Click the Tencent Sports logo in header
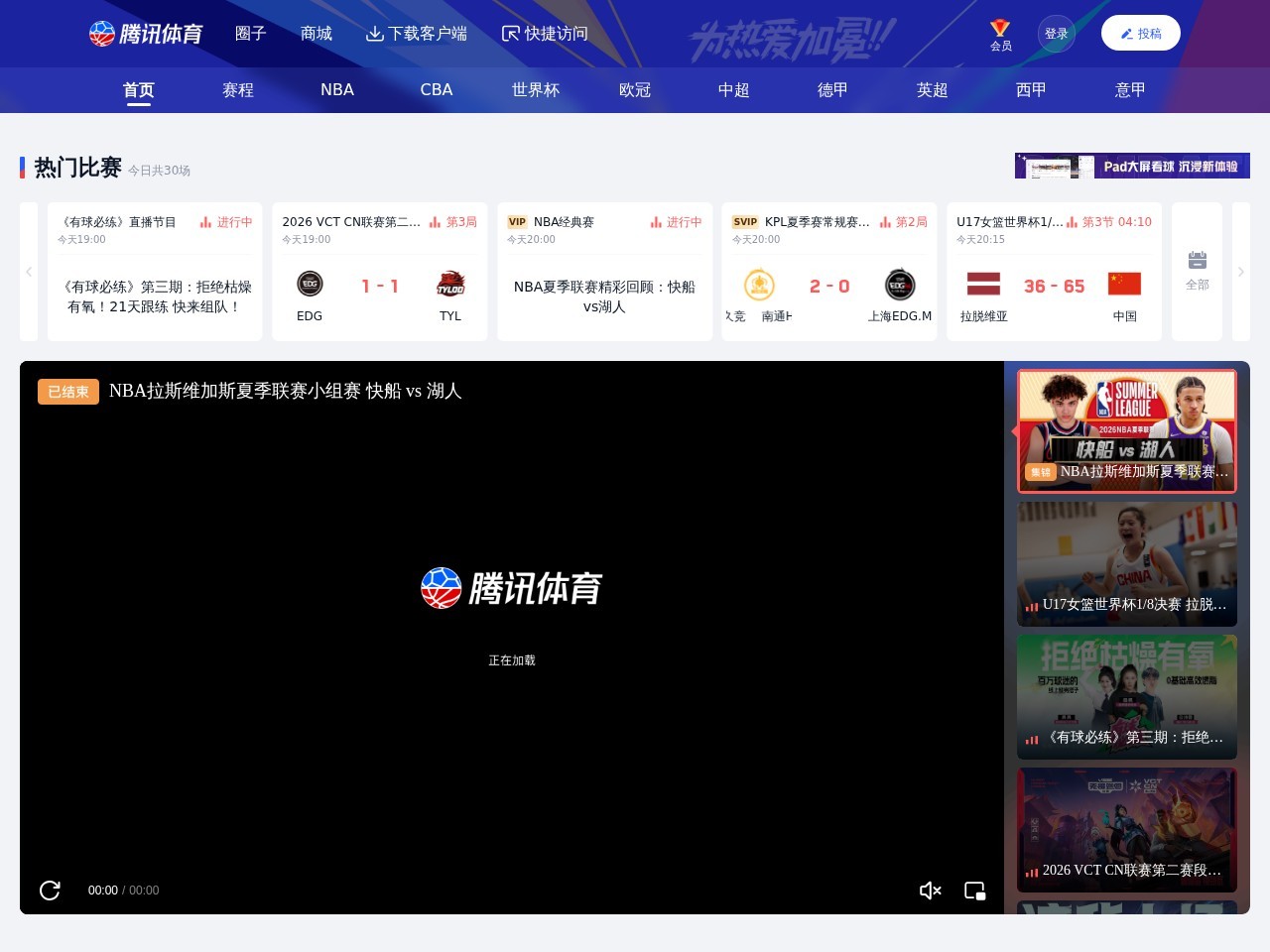 (x=146, y=34)
